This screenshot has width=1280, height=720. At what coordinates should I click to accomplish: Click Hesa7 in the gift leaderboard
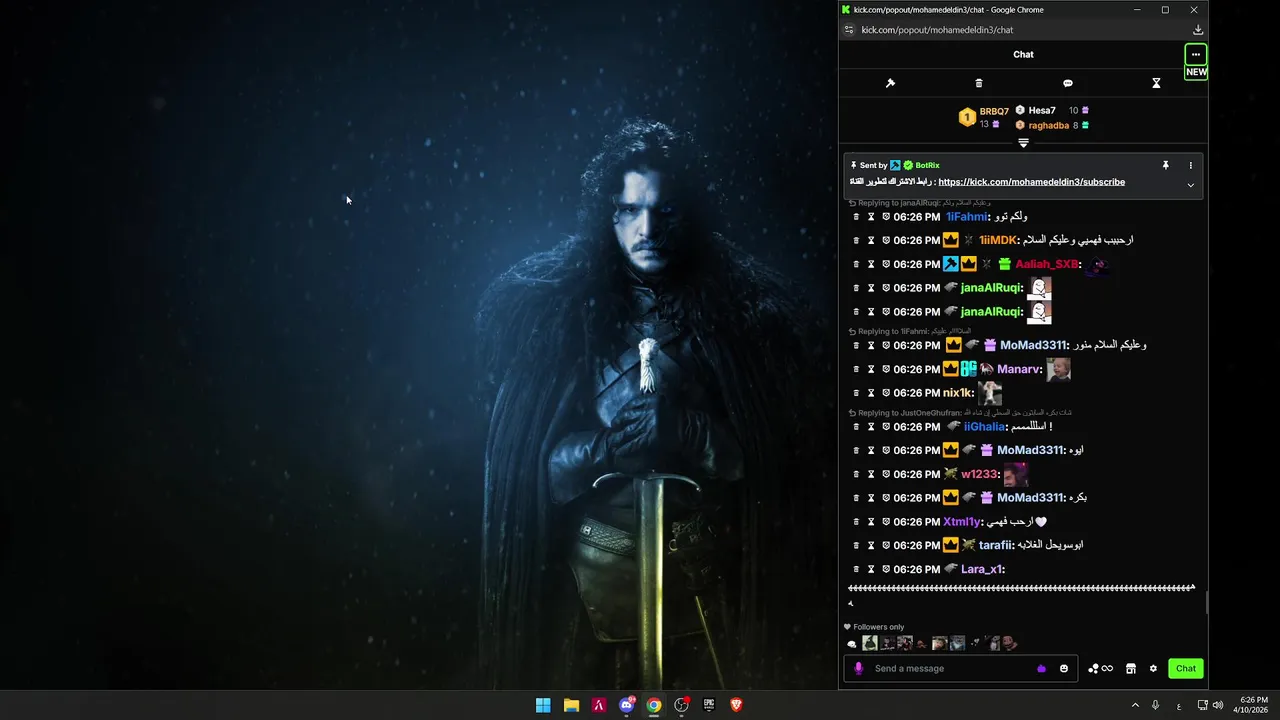(x=1042, y=110)
